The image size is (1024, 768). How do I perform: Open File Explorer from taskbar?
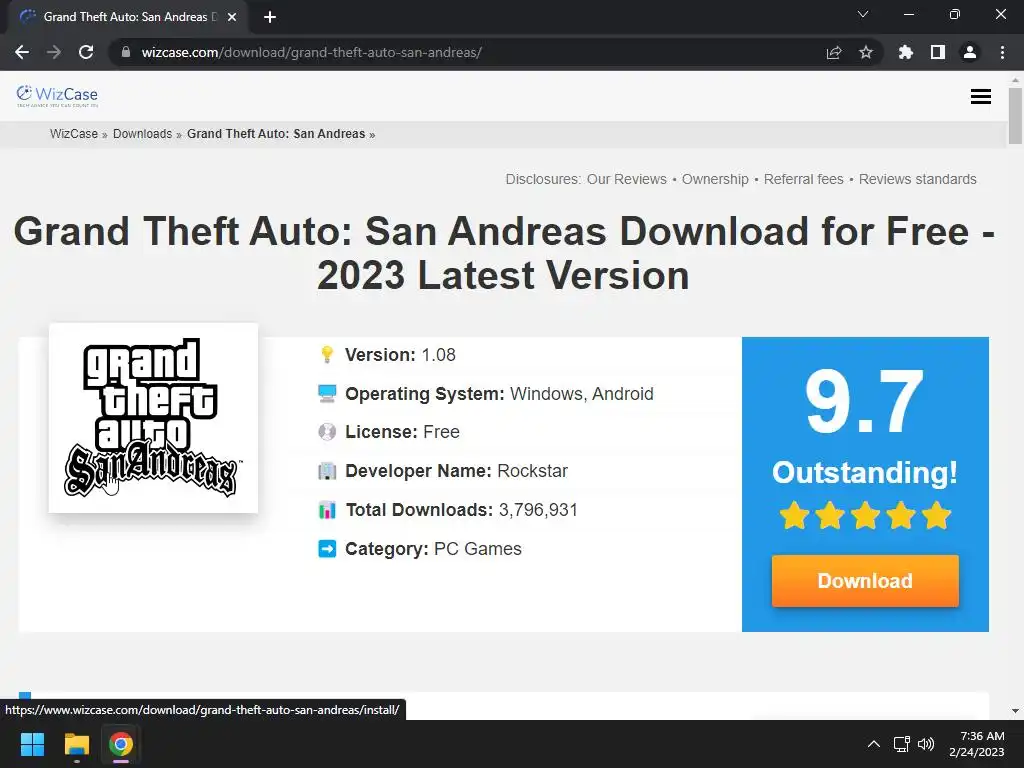(76, 744)
